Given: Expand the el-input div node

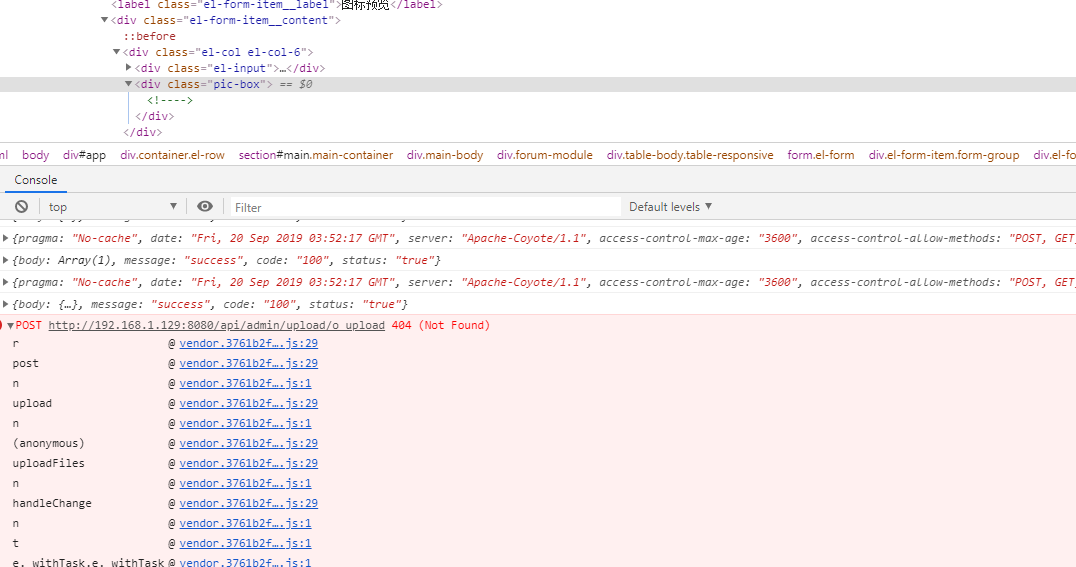Looking at the screenshot, I should tap(129, 68).
